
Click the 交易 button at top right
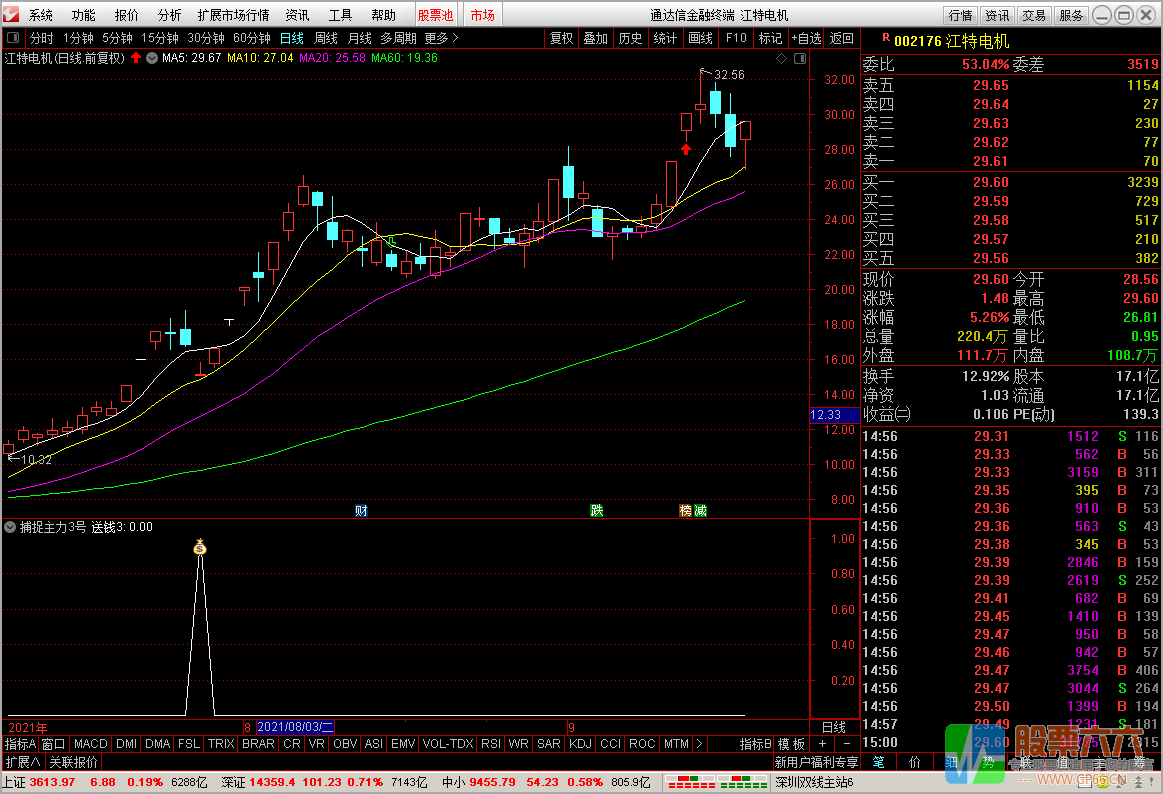click(x=1033, y=15)
